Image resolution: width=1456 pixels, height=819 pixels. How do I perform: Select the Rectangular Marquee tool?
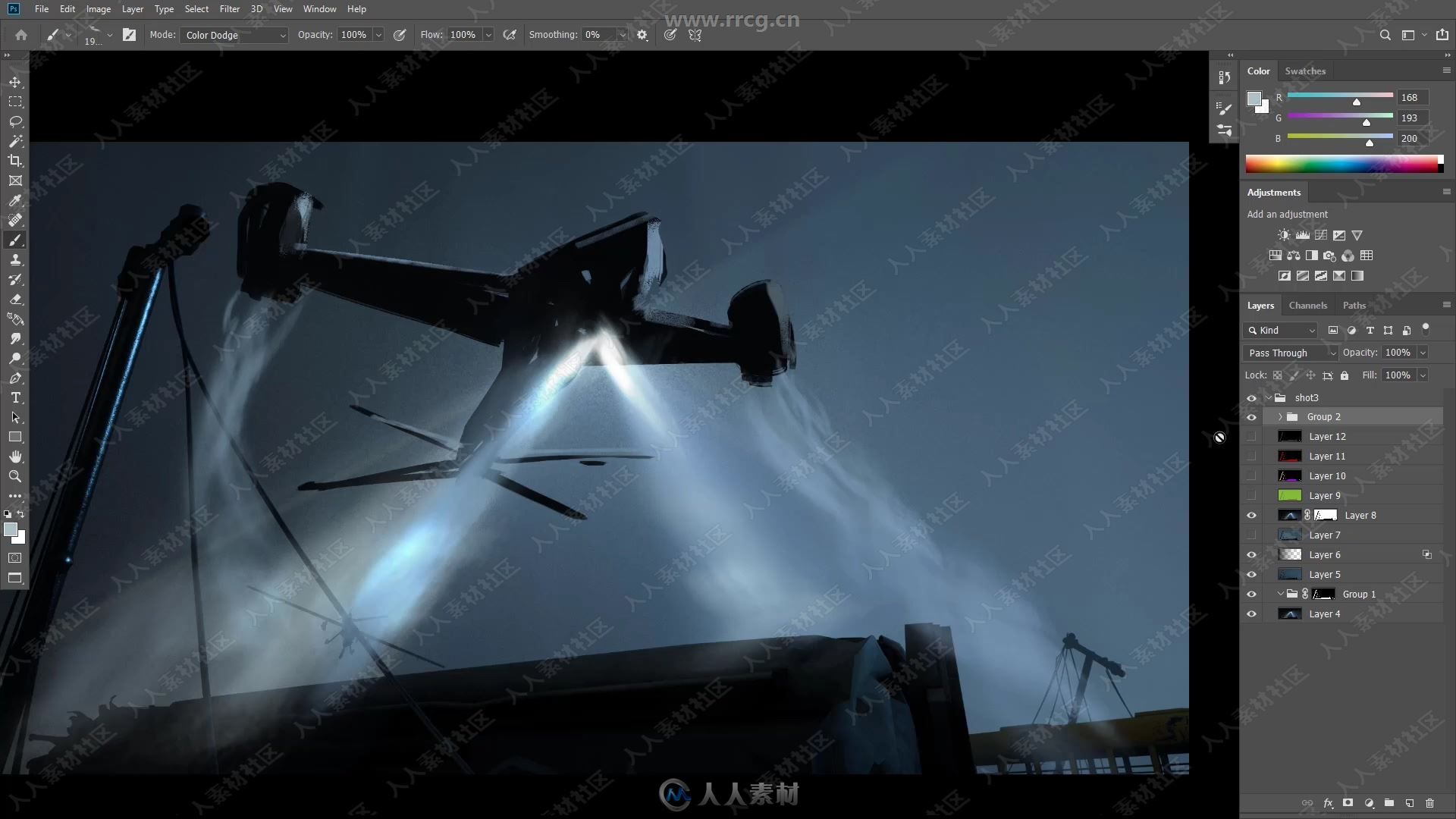coord(15,102)
